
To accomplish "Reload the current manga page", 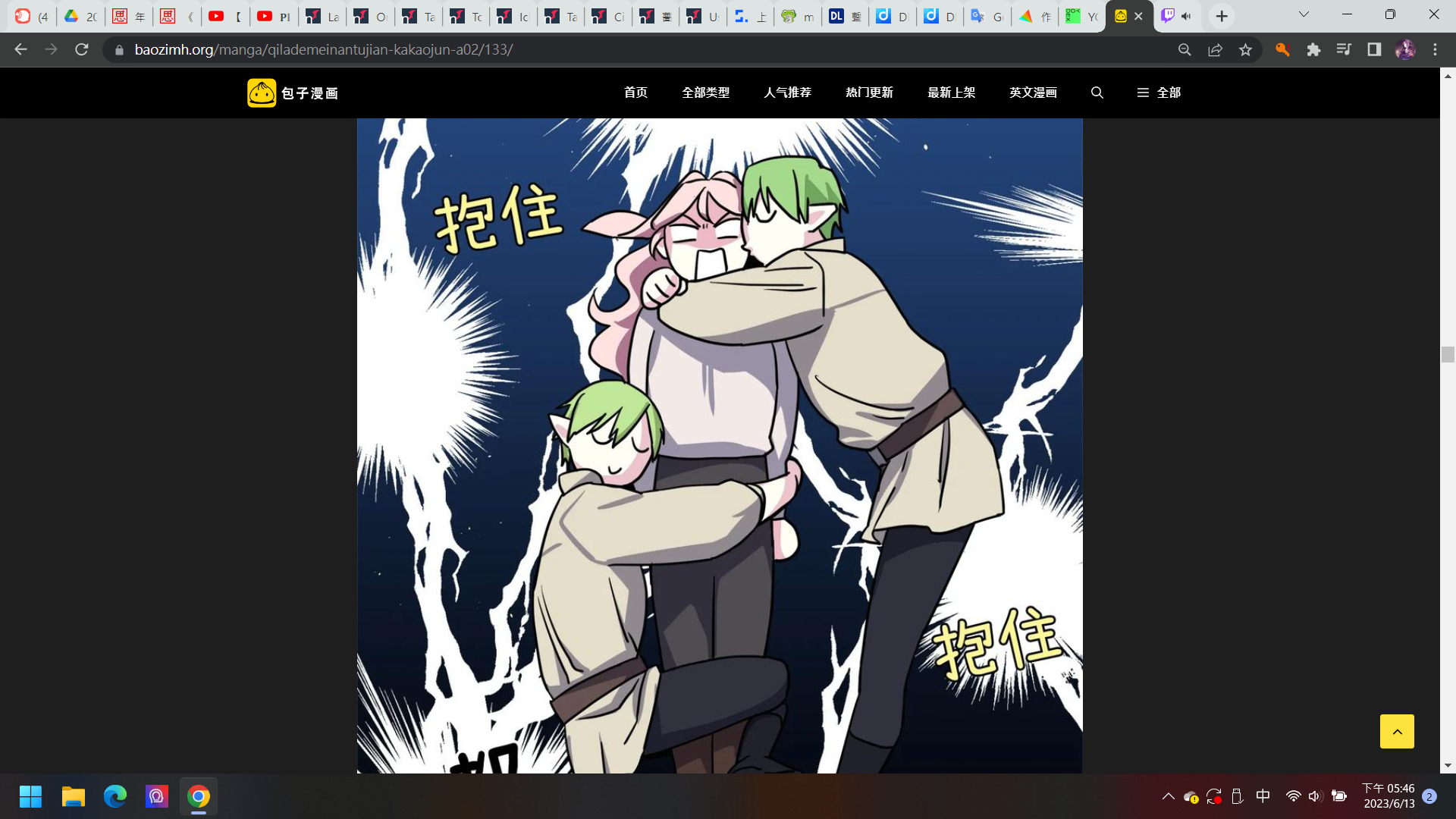I will click(82, 49).
